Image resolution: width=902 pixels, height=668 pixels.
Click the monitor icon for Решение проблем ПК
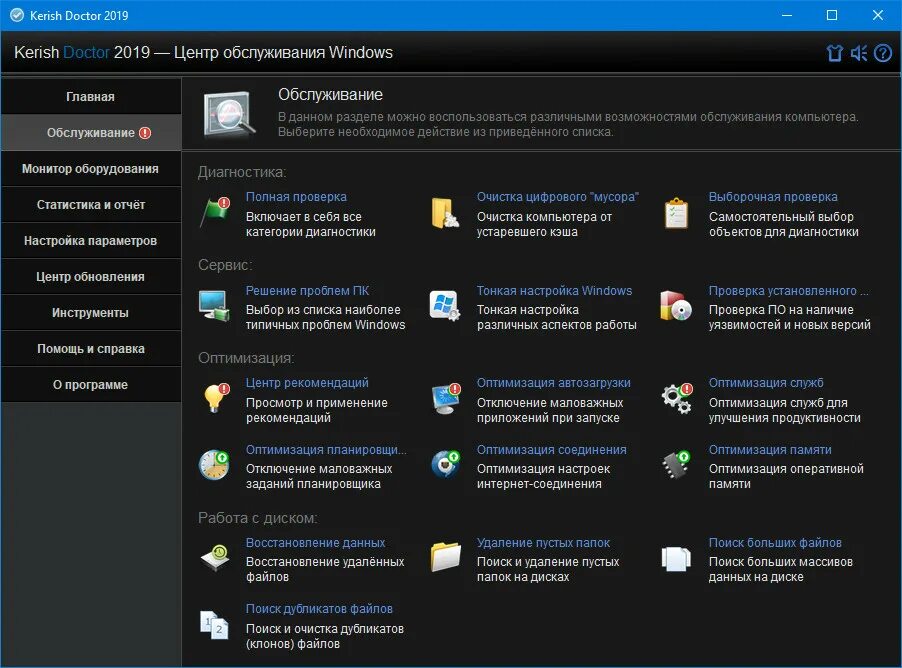214,306
